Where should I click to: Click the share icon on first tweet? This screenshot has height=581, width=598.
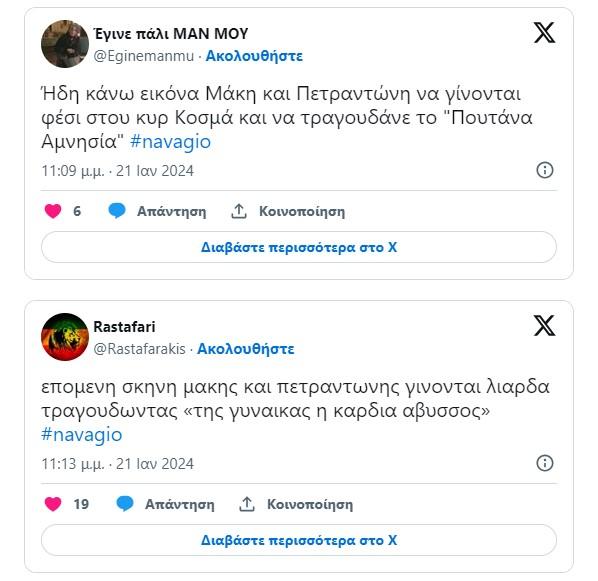[x=239, y=211]
